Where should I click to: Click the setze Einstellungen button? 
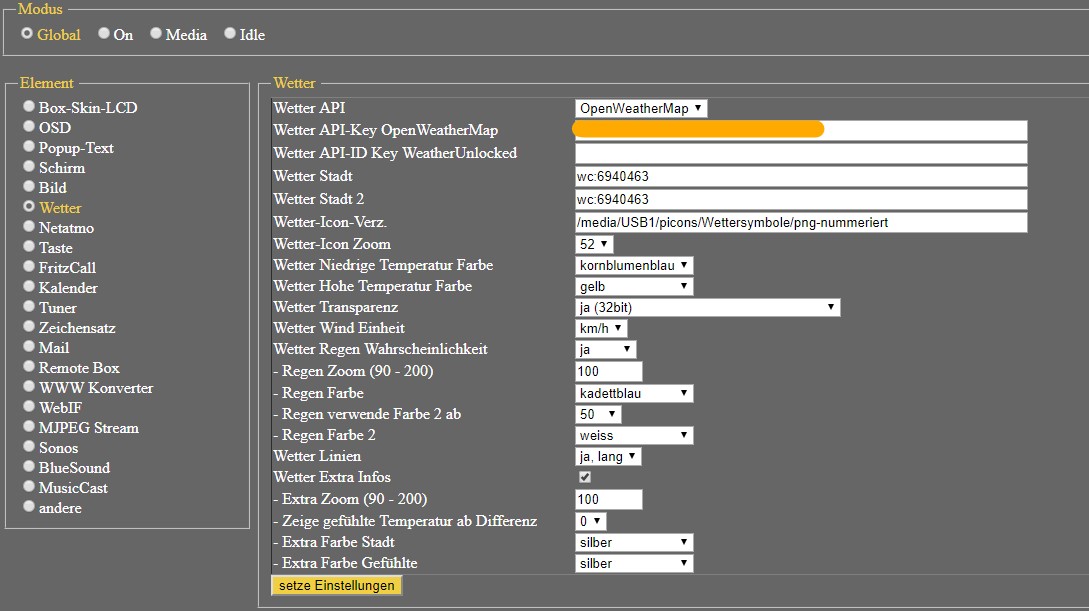(336, 585)
